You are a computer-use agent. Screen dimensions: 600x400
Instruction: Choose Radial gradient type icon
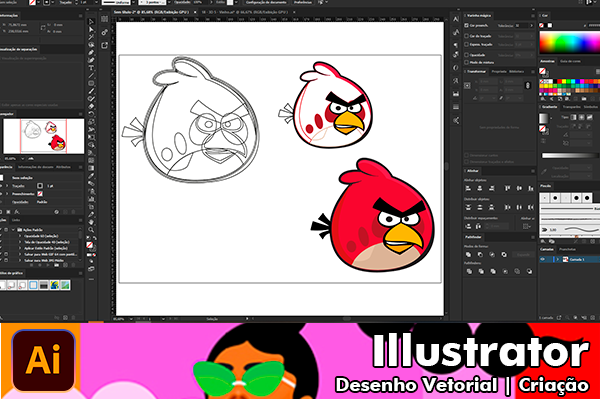pos(581,117)
